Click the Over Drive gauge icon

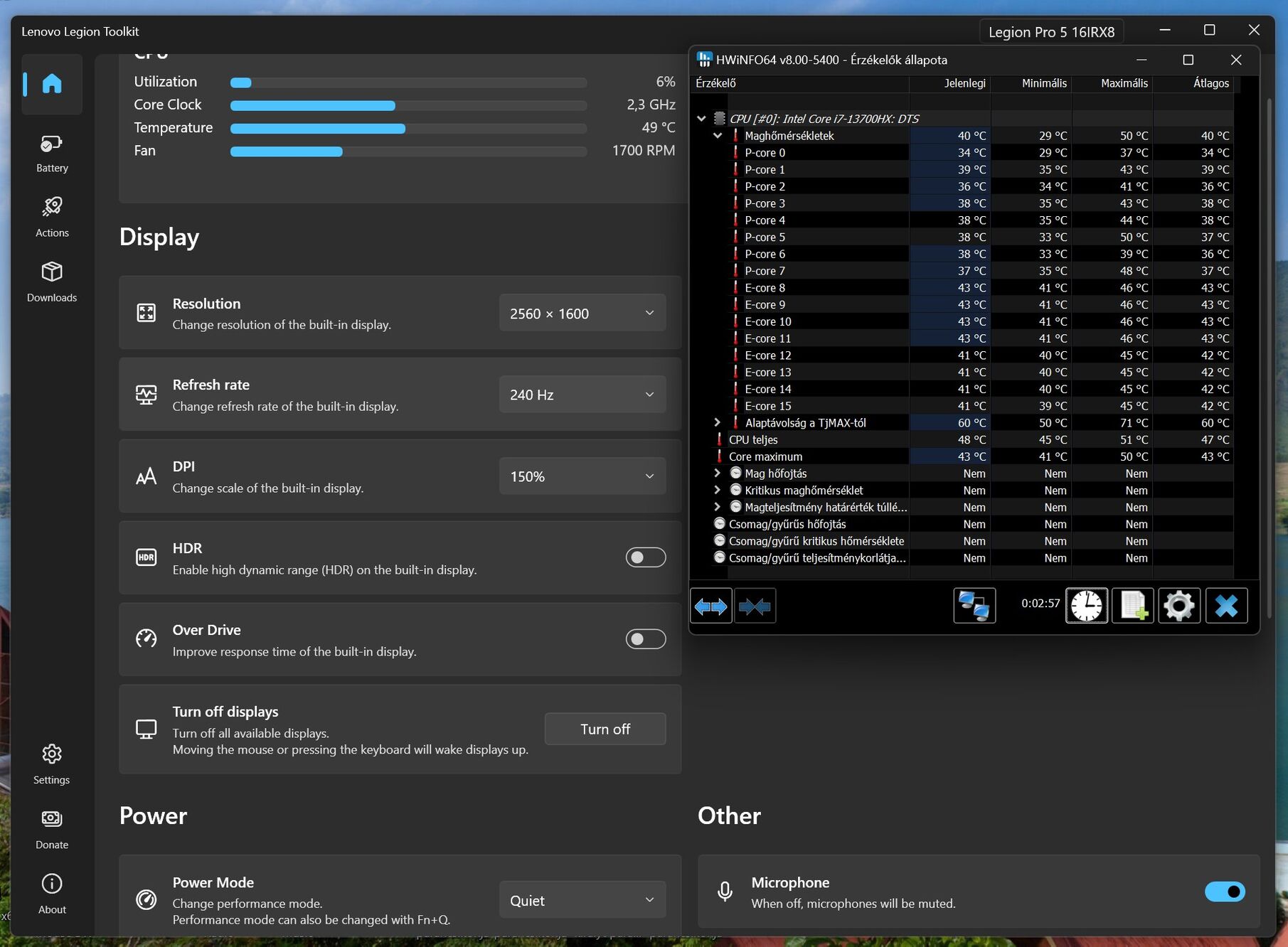point(146,638)
